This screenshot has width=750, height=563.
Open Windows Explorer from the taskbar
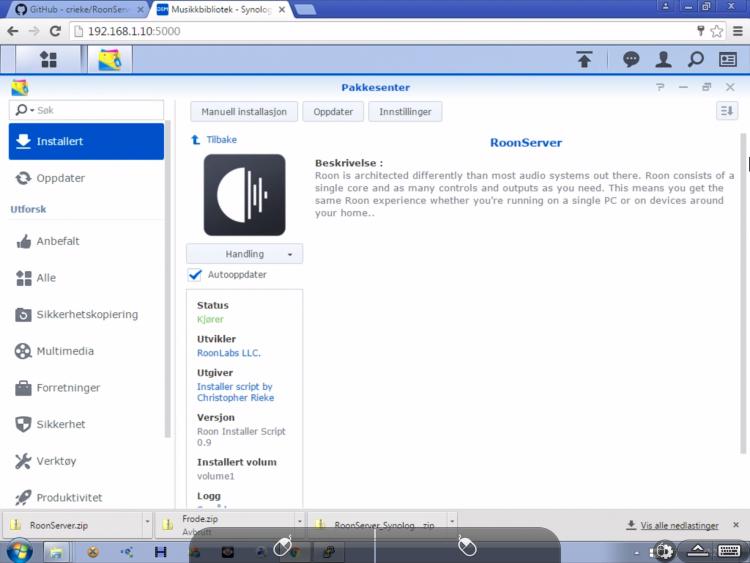coord(56,553)
